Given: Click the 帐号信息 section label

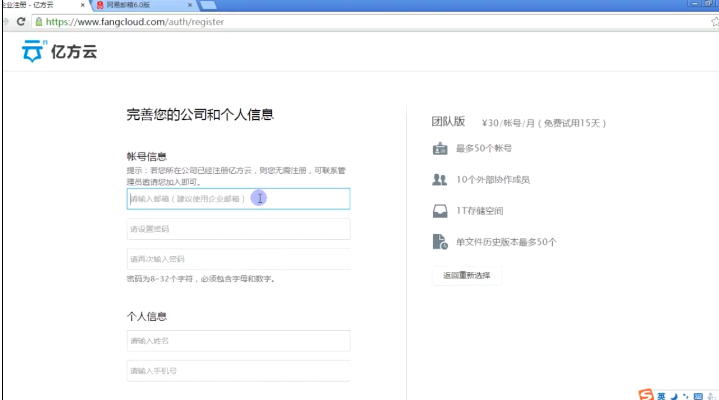Looking at the screenshot, I should pos(147,156).
